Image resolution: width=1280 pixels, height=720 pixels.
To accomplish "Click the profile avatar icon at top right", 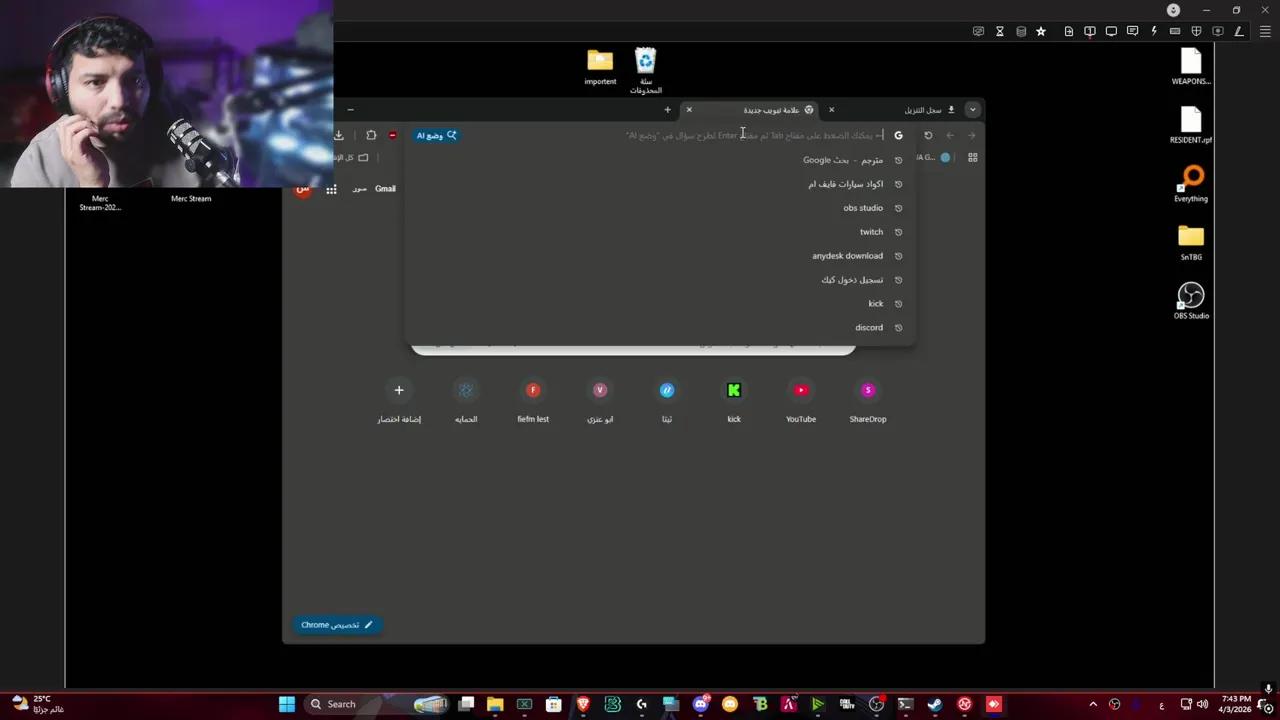I will click(1174, 10).
